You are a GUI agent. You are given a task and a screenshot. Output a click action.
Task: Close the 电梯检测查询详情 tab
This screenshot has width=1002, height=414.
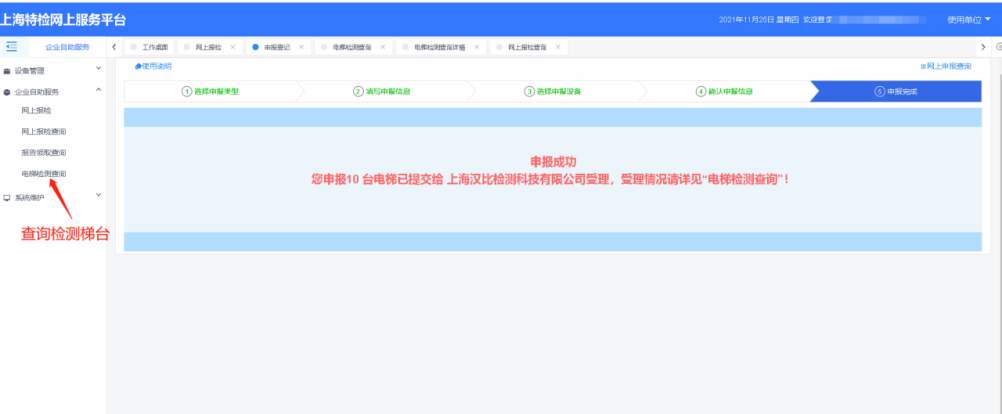pyautogui.click(x=477, y=47)
